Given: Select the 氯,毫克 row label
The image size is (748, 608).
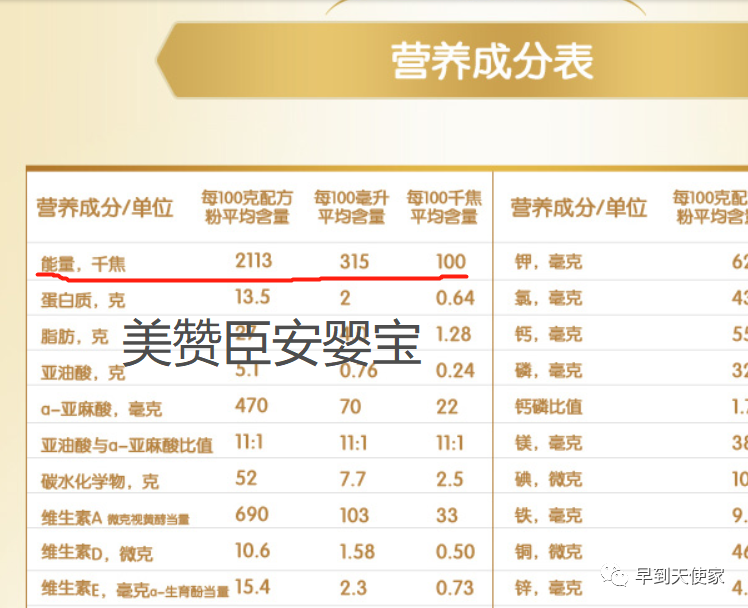Looking at the screenshot, I should coord(549,298).
